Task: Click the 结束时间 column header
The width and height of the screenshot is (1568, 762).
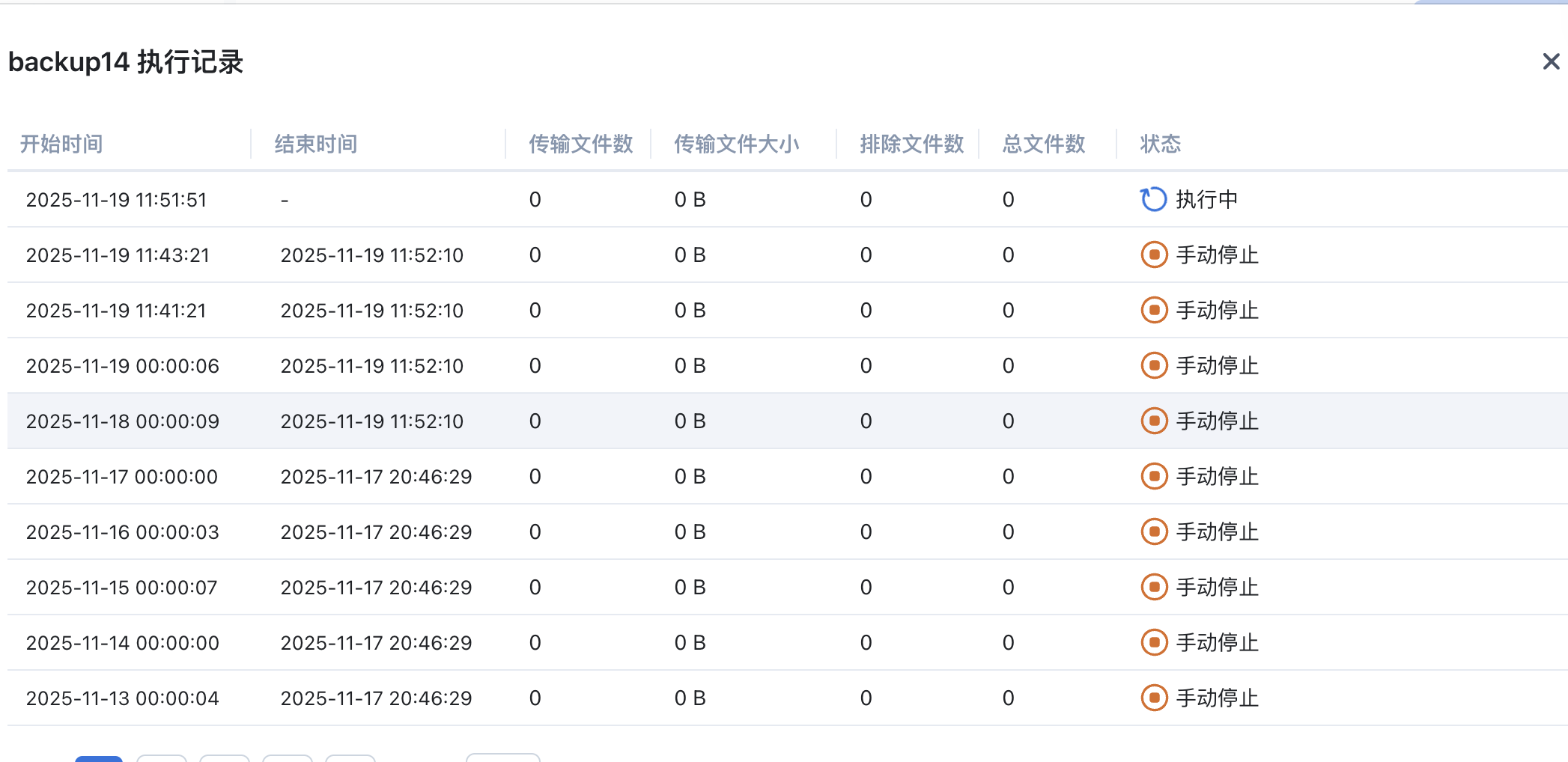Action: point(316,144)
